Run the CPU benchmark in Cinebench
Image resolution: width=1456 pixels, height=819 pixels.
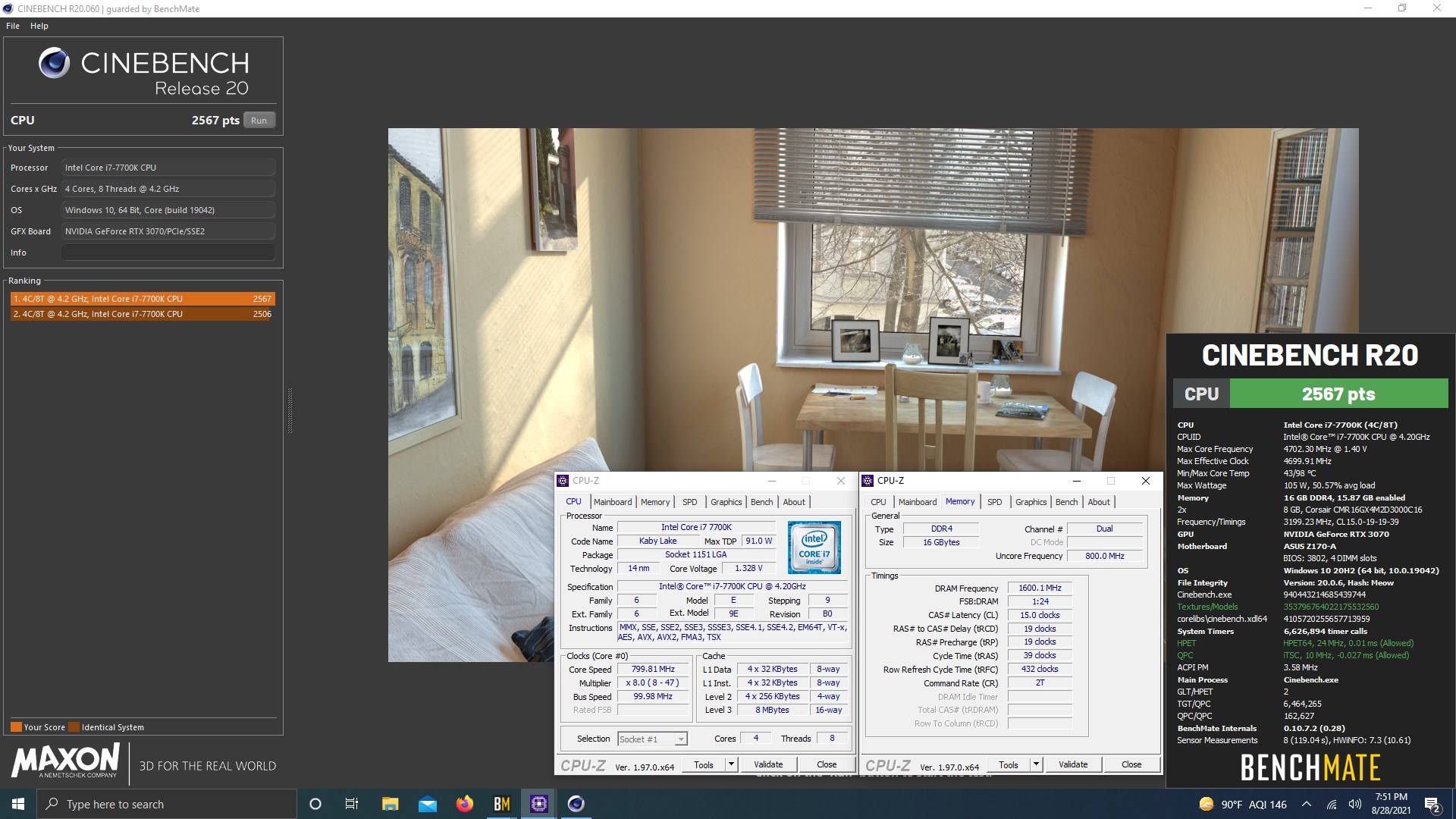click(x=259, y=120)
